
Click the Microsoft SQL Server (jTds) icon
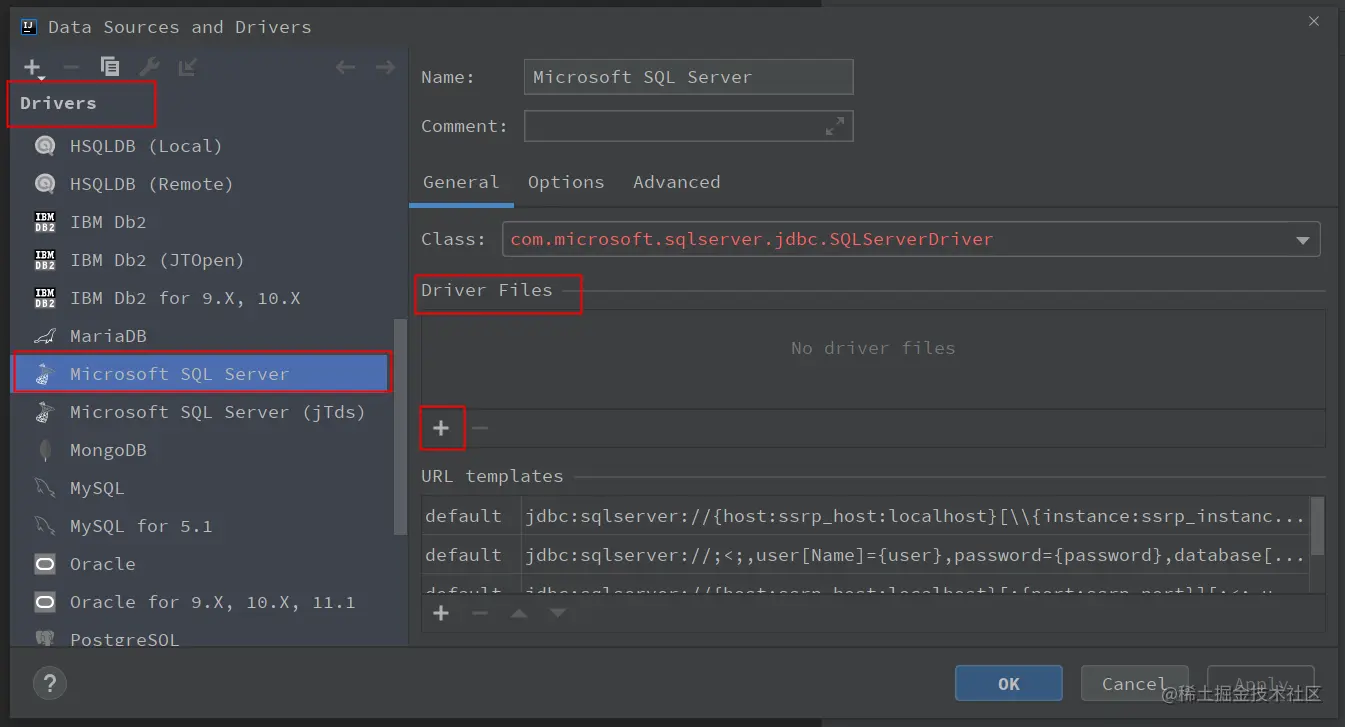[45, 412]
